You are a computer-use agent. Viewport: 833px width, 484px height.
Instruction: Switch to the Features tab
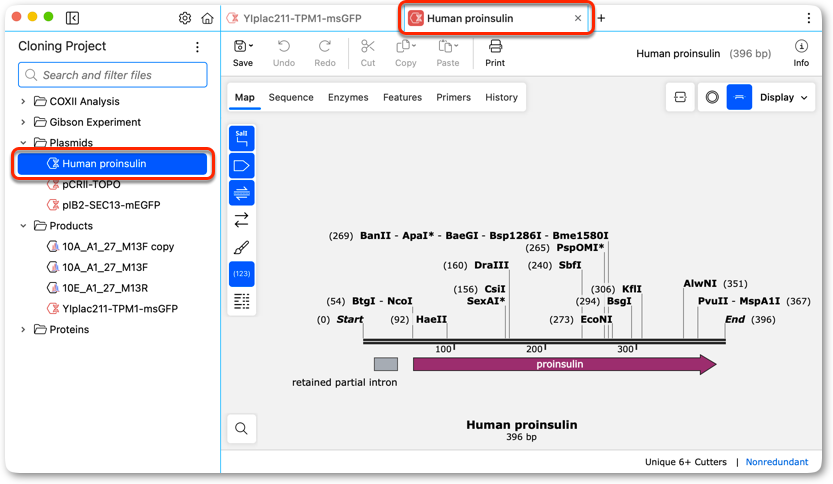(402, 97)
